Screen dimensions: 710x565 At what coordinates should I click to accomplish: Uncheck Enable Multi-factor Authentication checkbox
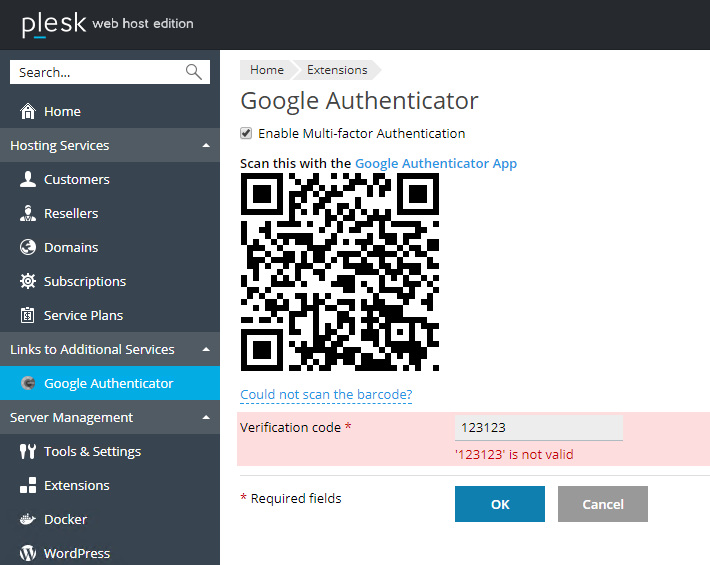click(x=246, y=133)
